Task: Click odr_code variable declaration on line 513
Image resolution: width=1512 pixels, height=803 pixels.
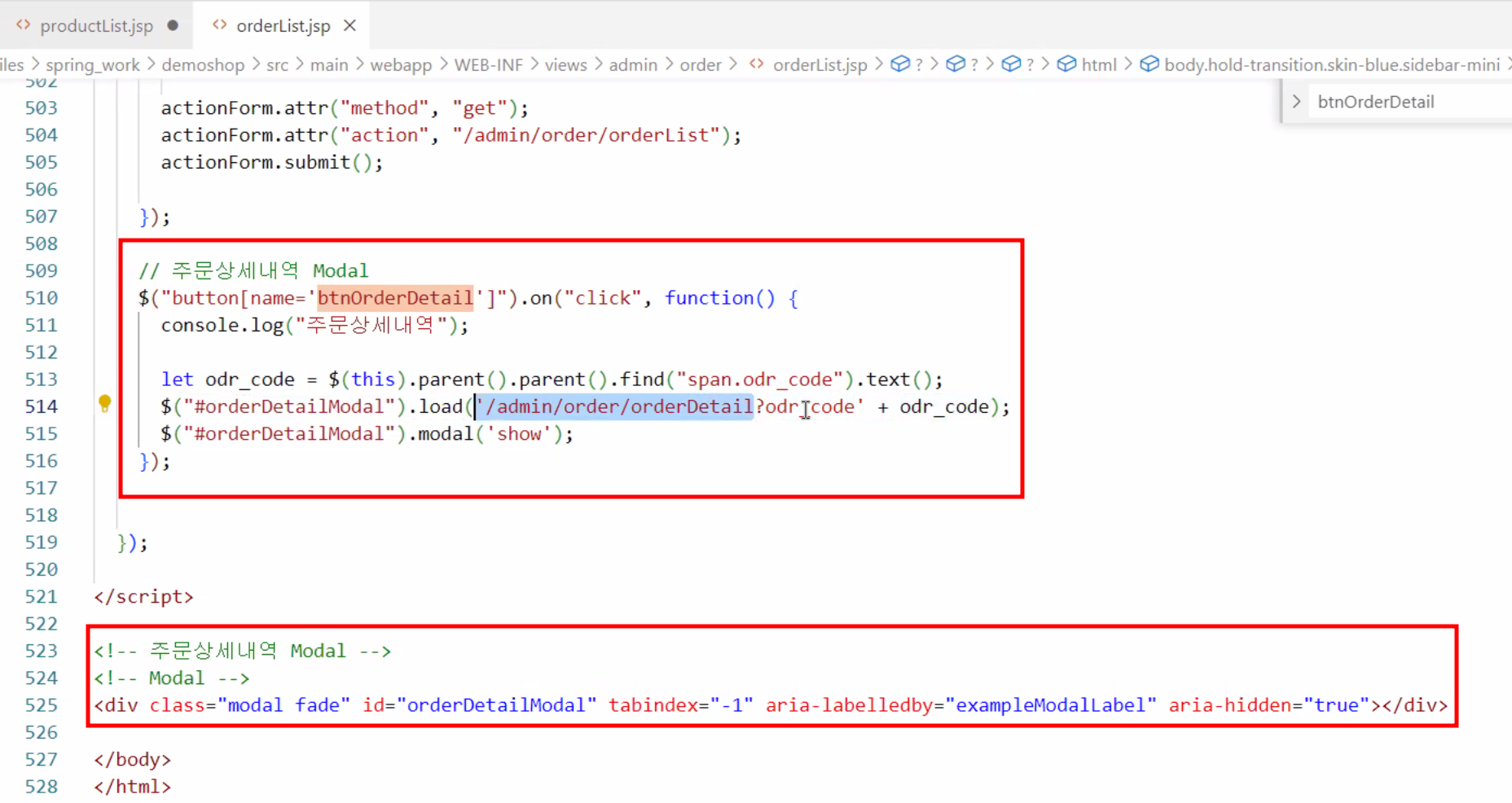Action: point(249,380)
